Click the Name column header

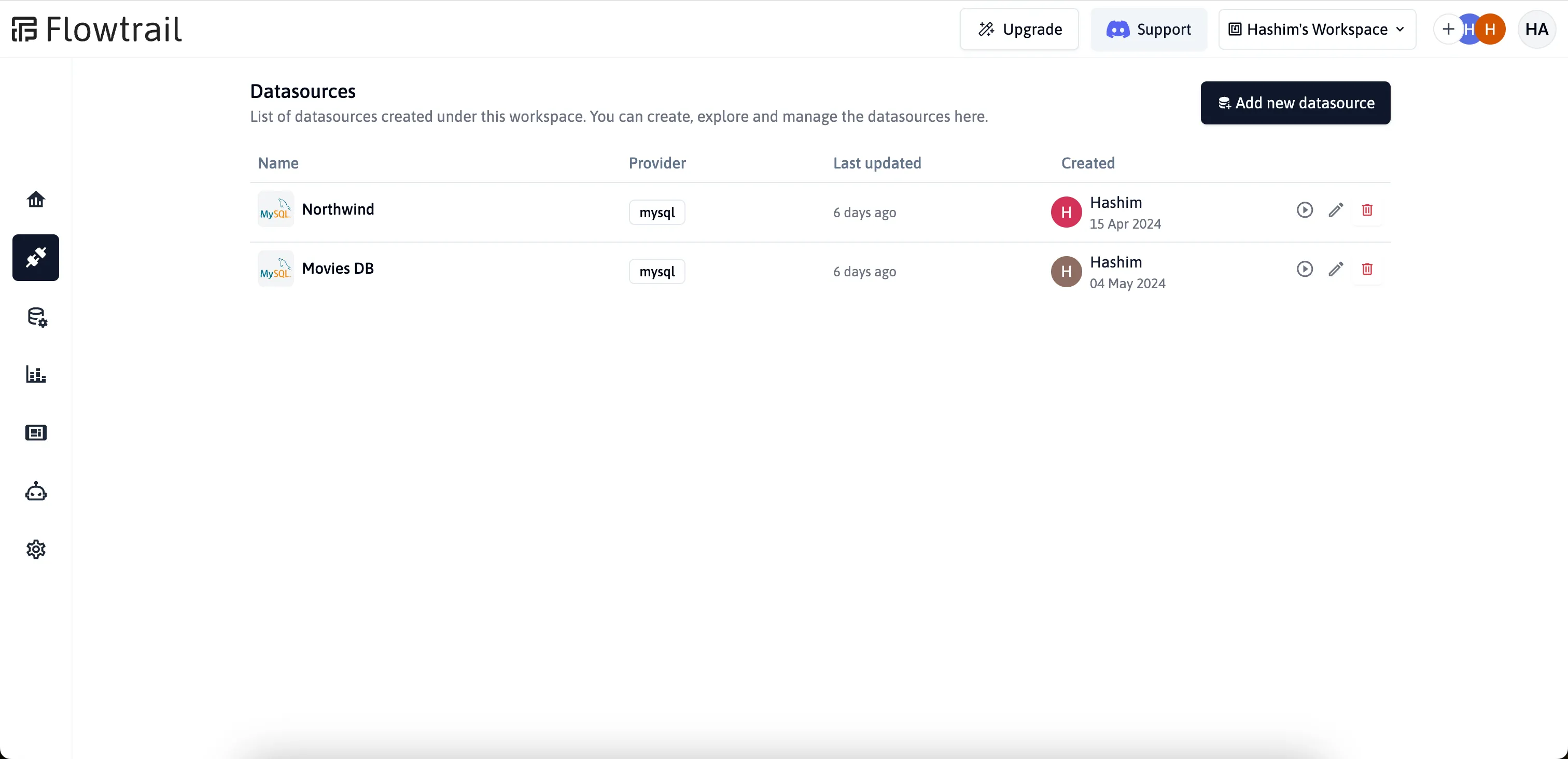278,163
